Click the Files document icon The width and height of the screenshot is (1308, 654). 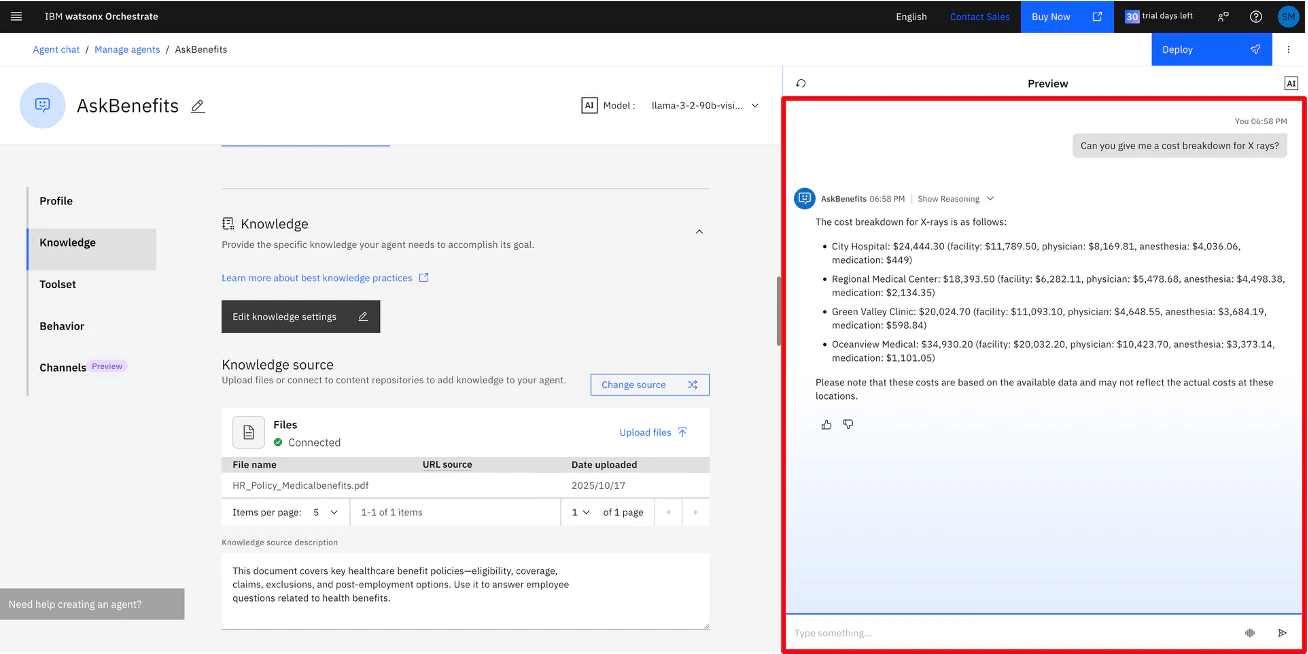pyautogui.click(x=249, y=432)
